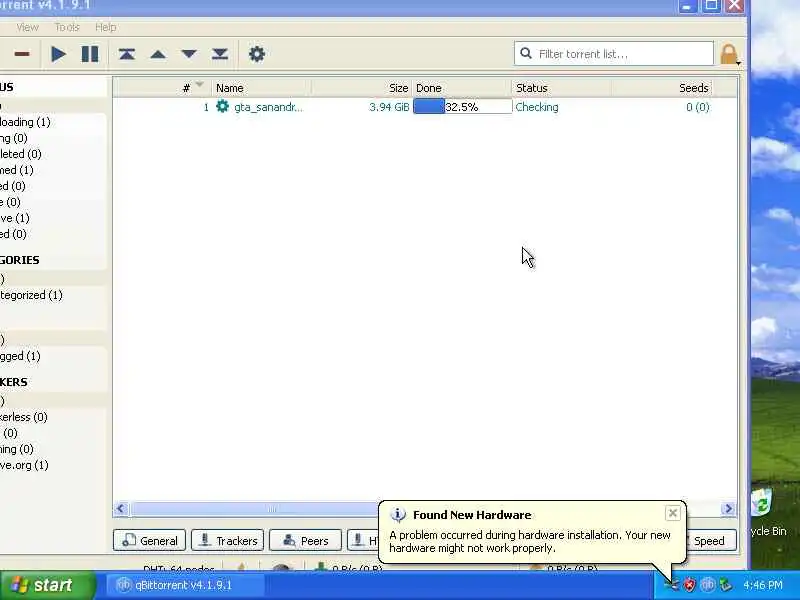Open the Help menu
Viewport: 800px width, 600px height.
pos(106,27)
